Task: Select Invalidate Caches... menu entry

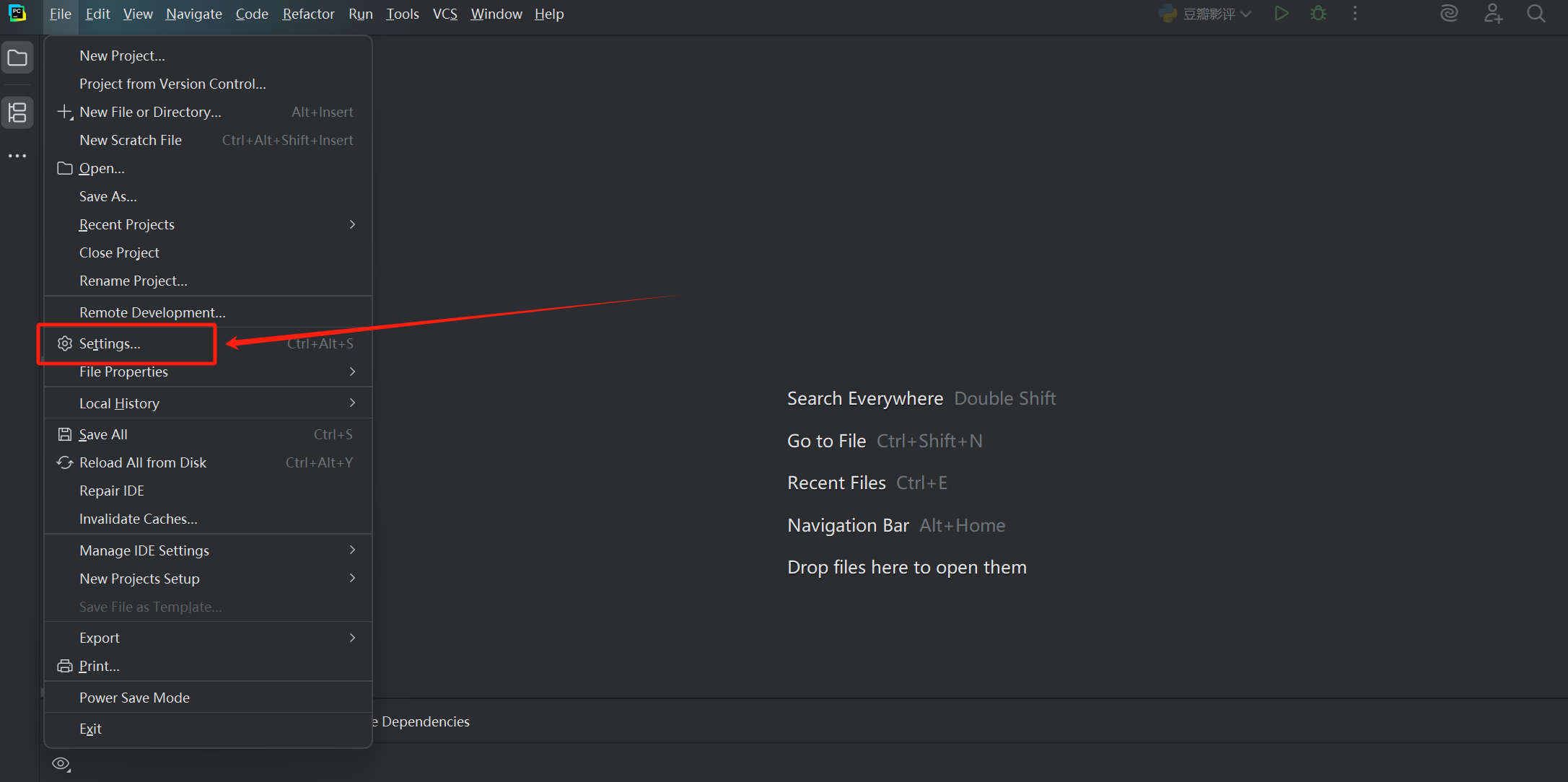Action: tap(138, 519)
